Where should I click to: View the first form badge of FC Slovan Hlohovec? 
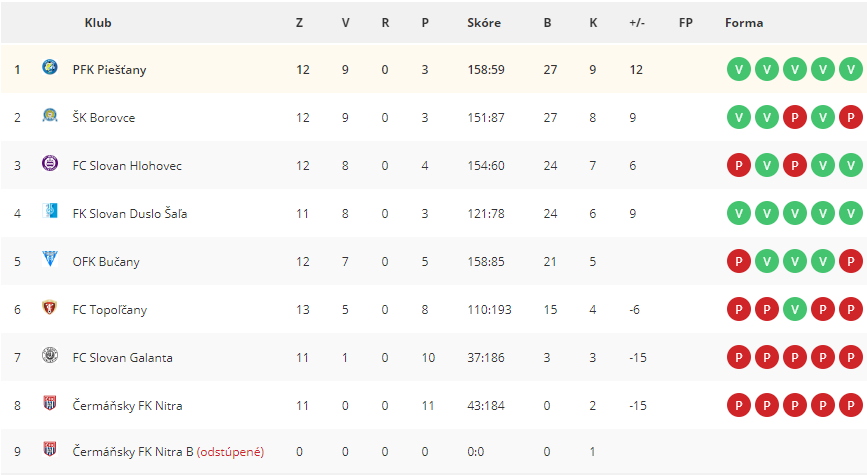pyautogui.click(x=739, y=165)
